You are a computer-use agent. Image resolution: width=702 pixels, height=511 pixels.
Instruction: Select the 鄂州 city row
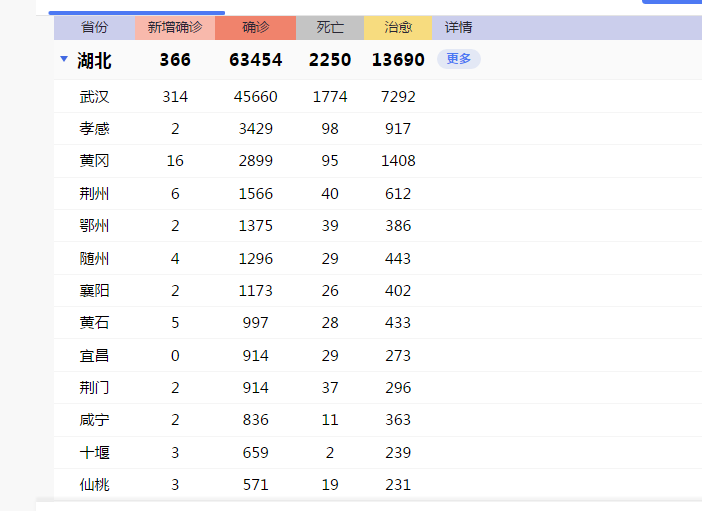pos(94,226)
